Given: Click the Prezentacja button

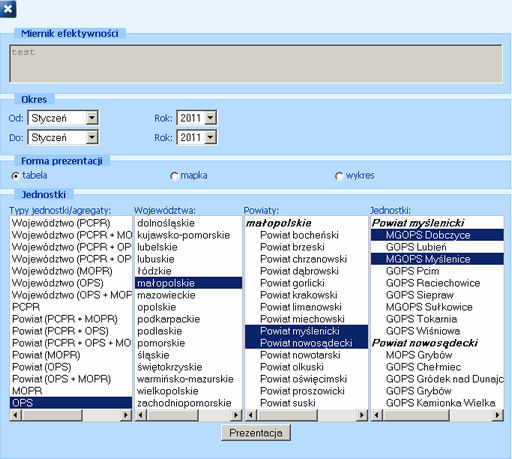Looking at the screenshot, I should pos(256,433).
